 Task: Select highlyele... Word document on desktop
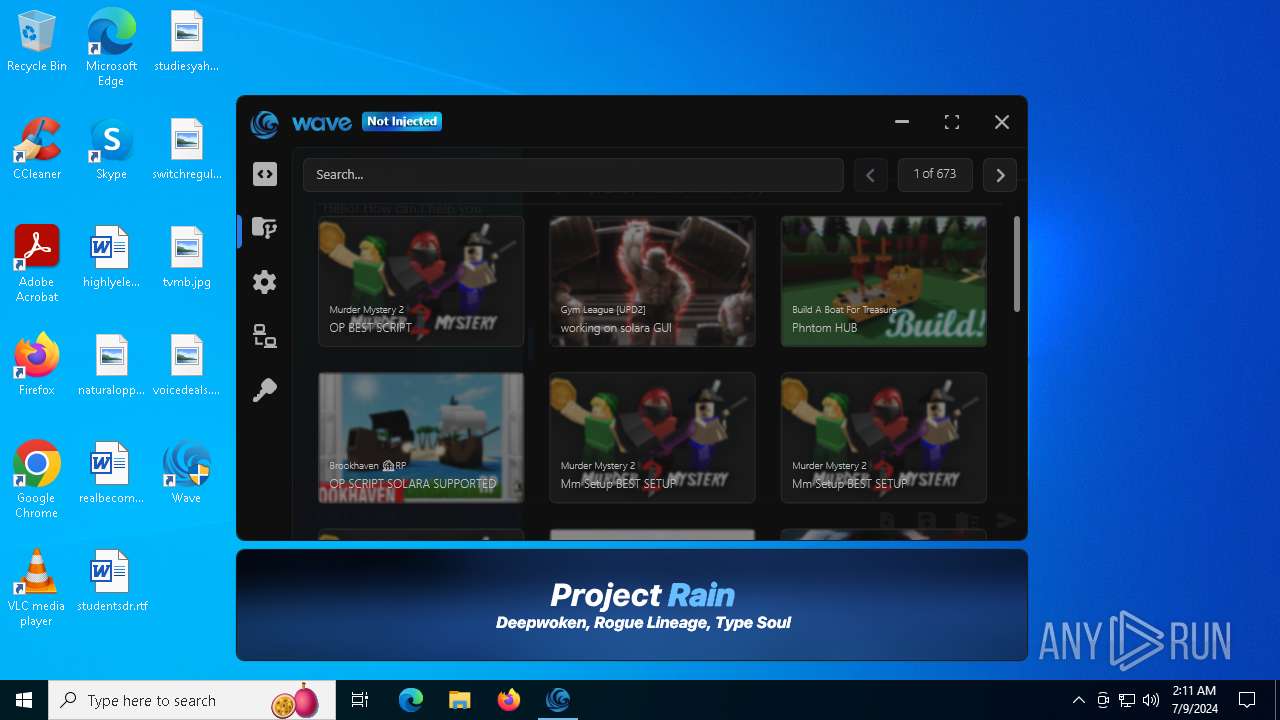[x=111, y=257]
